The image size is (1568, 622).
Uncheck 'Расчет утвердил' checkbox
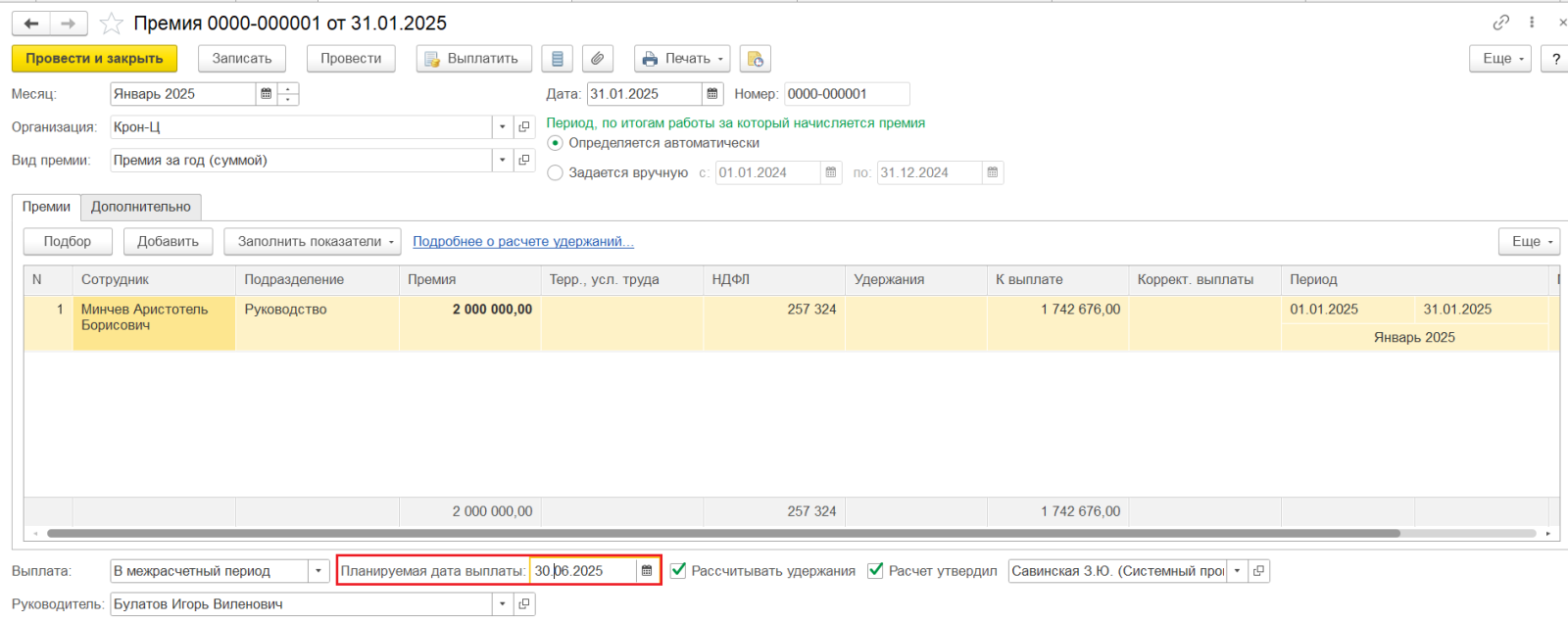pos(875,571)
